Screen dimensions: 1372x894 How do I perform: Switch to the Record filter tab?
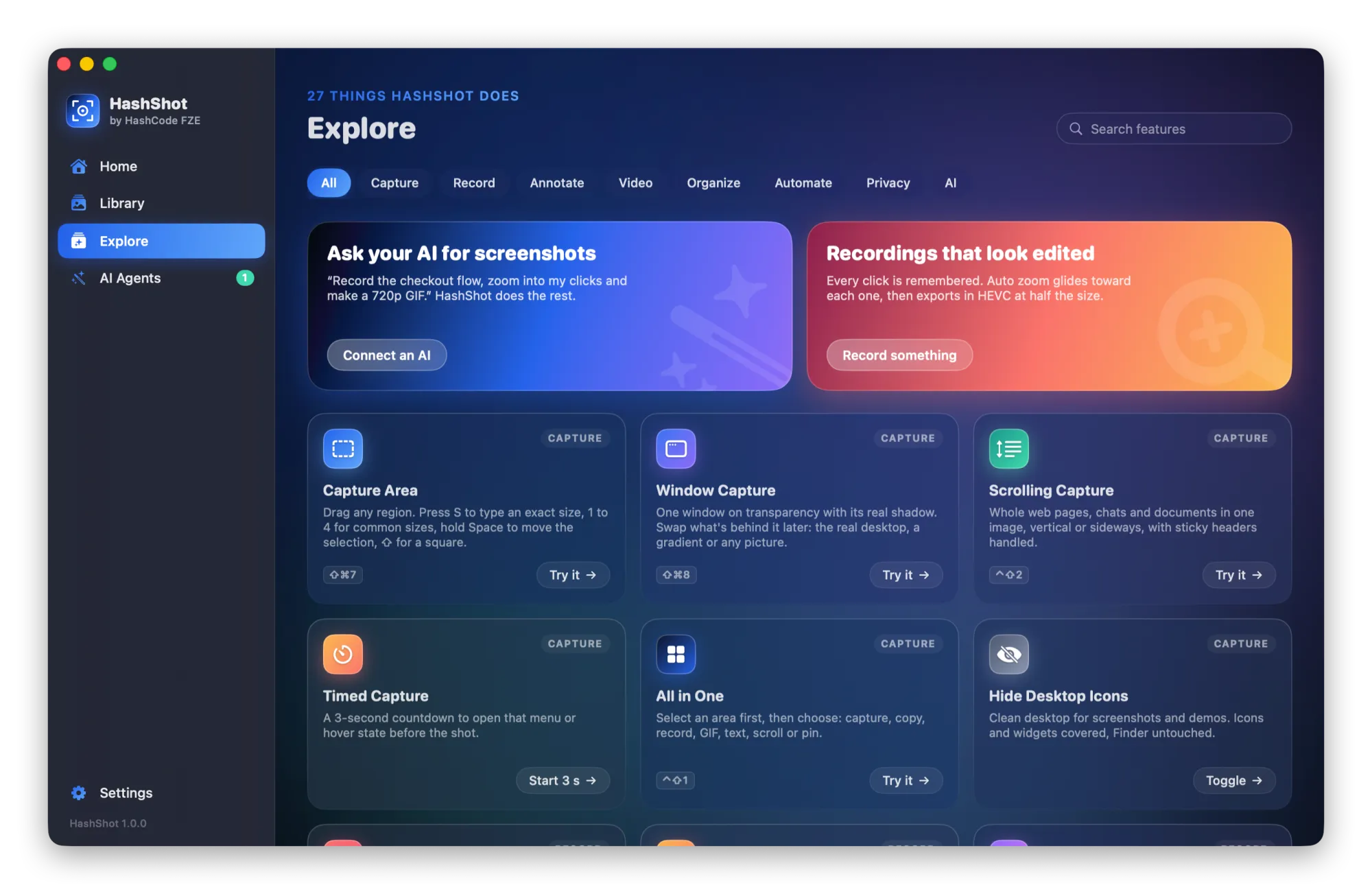[x=474, y=183]
